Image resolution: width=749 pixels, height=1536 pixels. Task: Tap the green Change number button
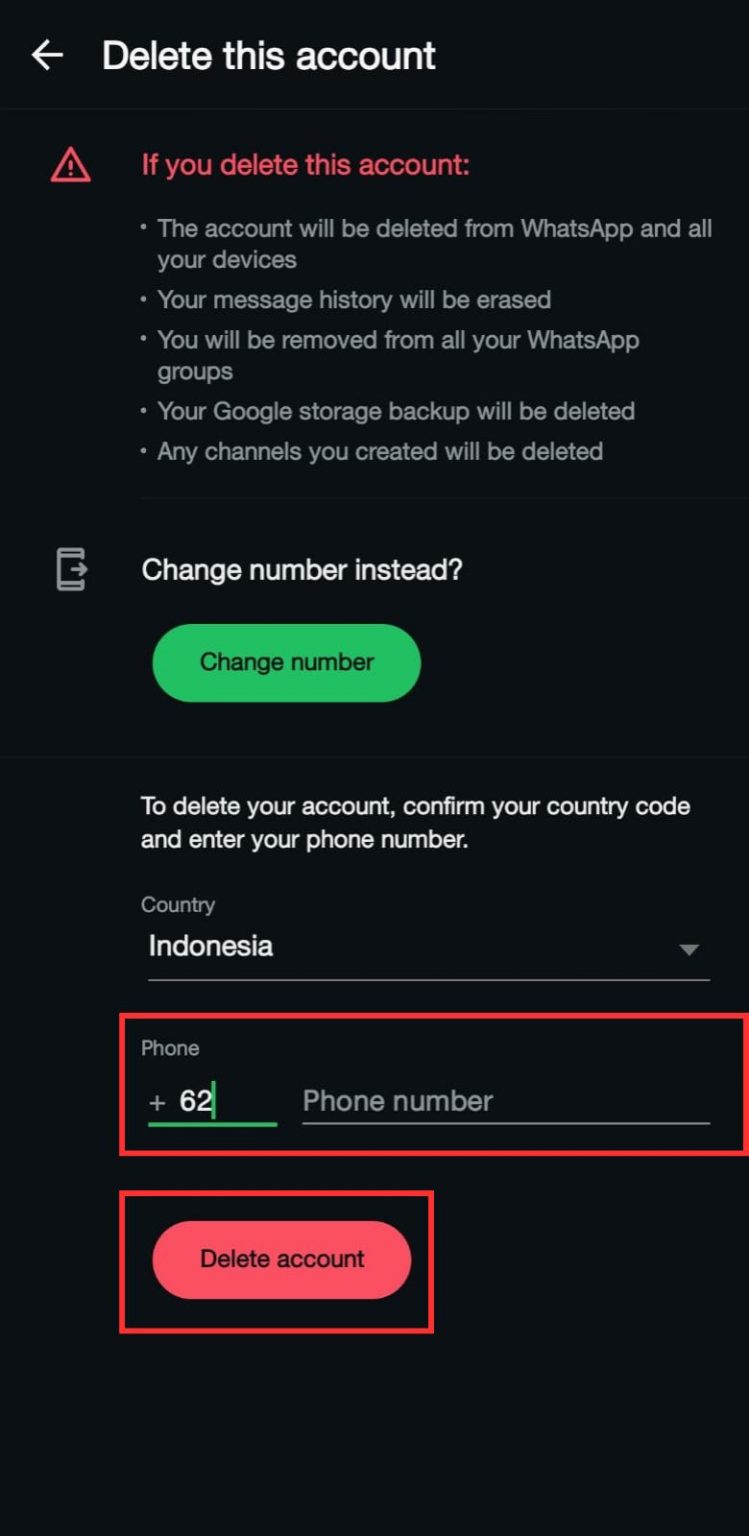click(x=286, y=662)
